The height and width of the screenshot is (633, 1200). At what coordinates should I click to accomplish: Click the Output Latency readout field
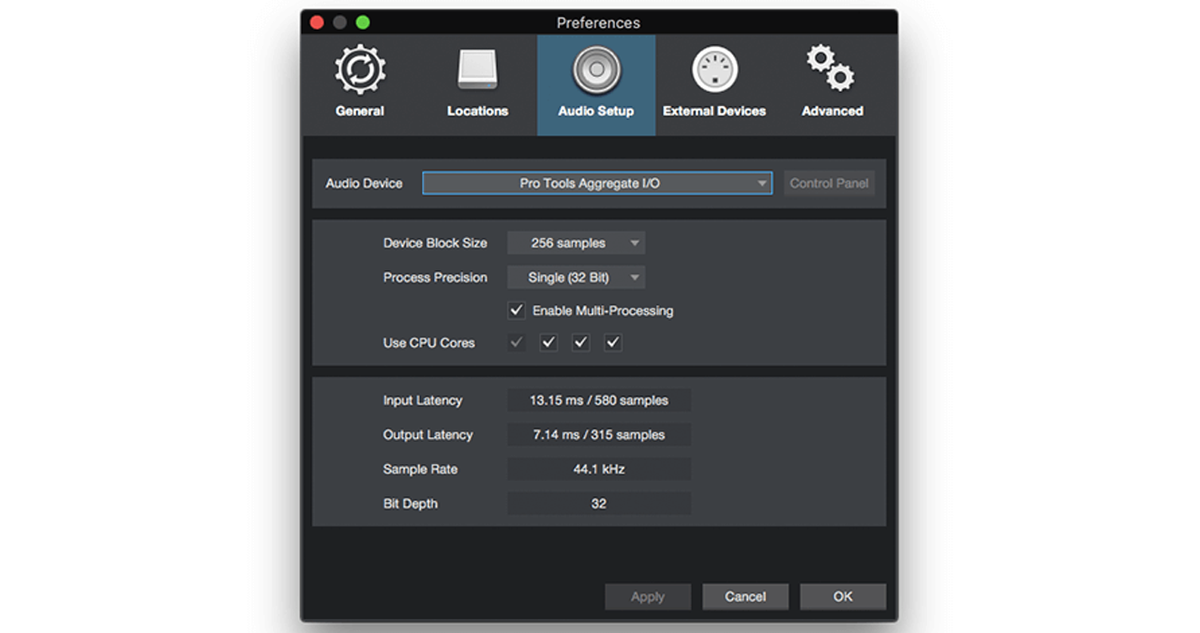[598, 434]
